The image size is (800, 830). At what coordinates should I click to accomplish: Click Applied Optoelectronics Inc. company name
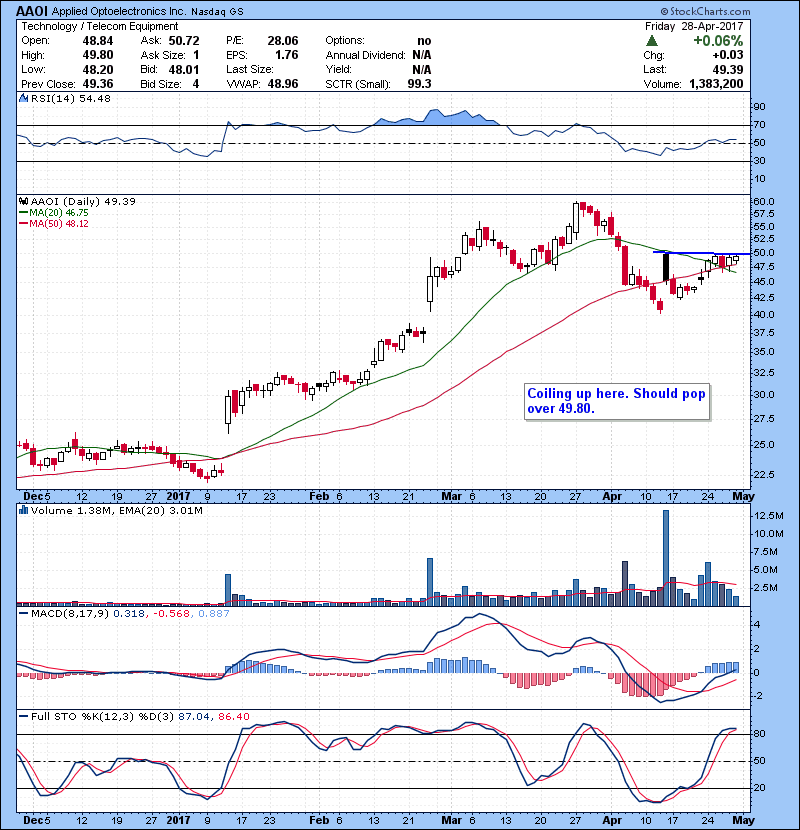coord(119,12)
